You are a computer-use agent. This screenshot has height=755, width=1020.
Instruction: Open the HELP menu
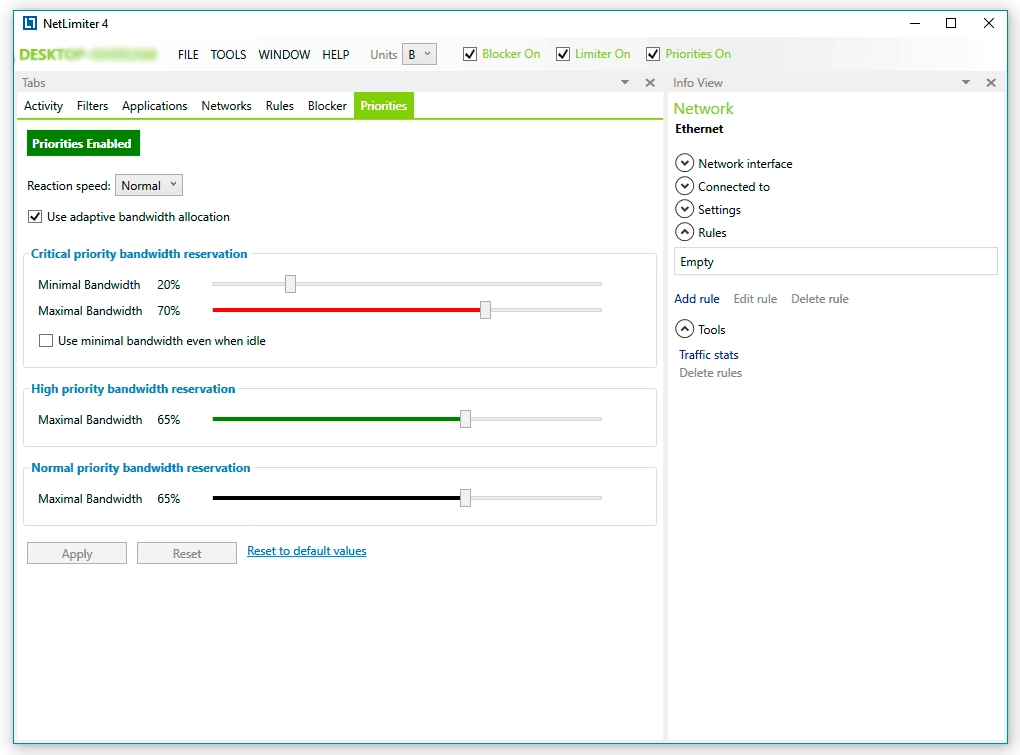click(x=336, y=55)
